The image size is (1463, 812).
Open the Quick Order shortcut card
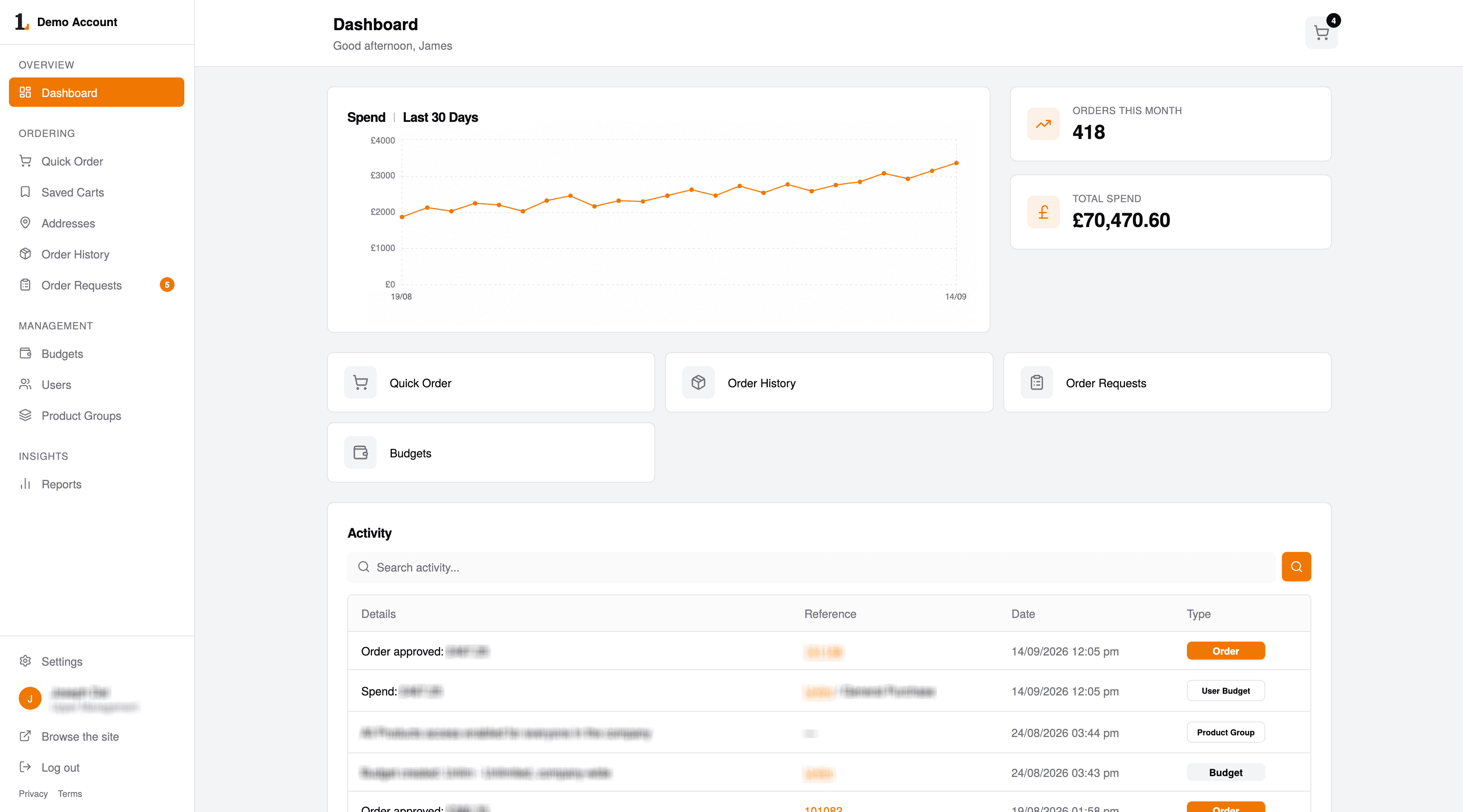tap(491, 382)
